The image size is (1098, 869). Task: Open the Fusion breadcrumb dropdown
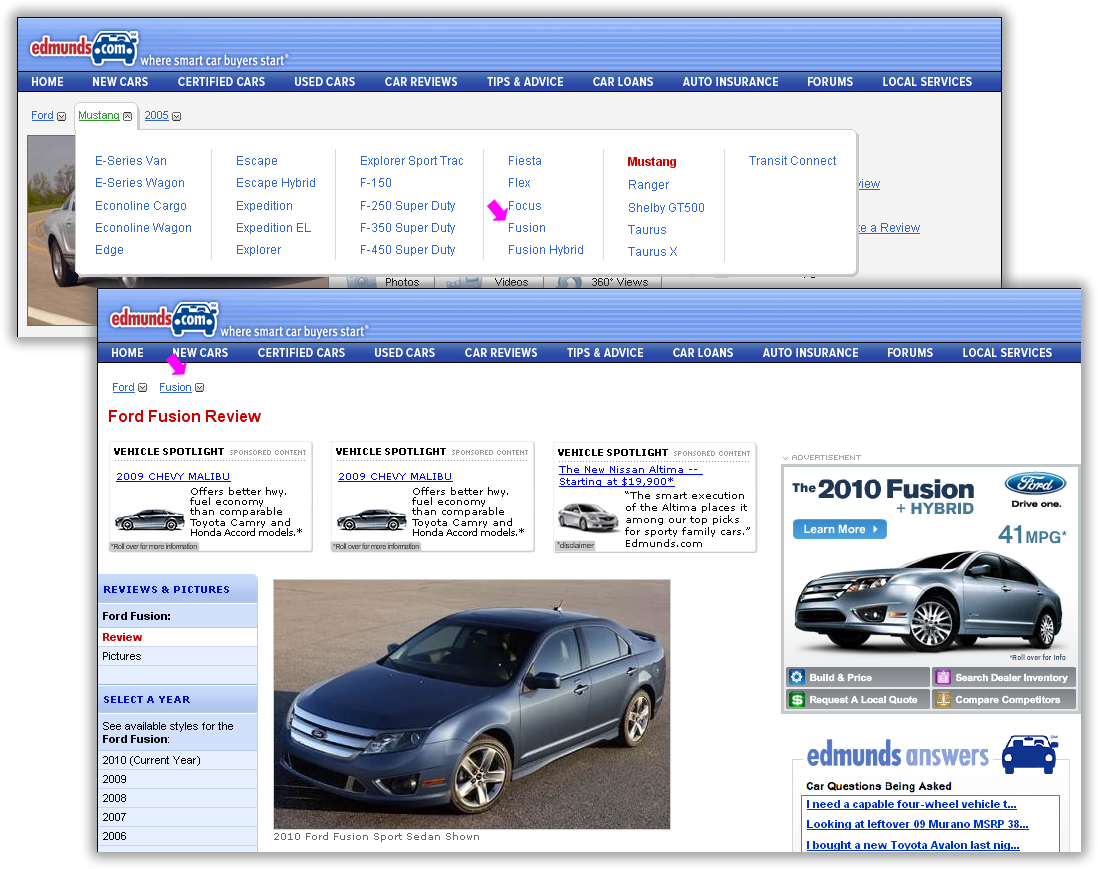click(x=200, y=387)
